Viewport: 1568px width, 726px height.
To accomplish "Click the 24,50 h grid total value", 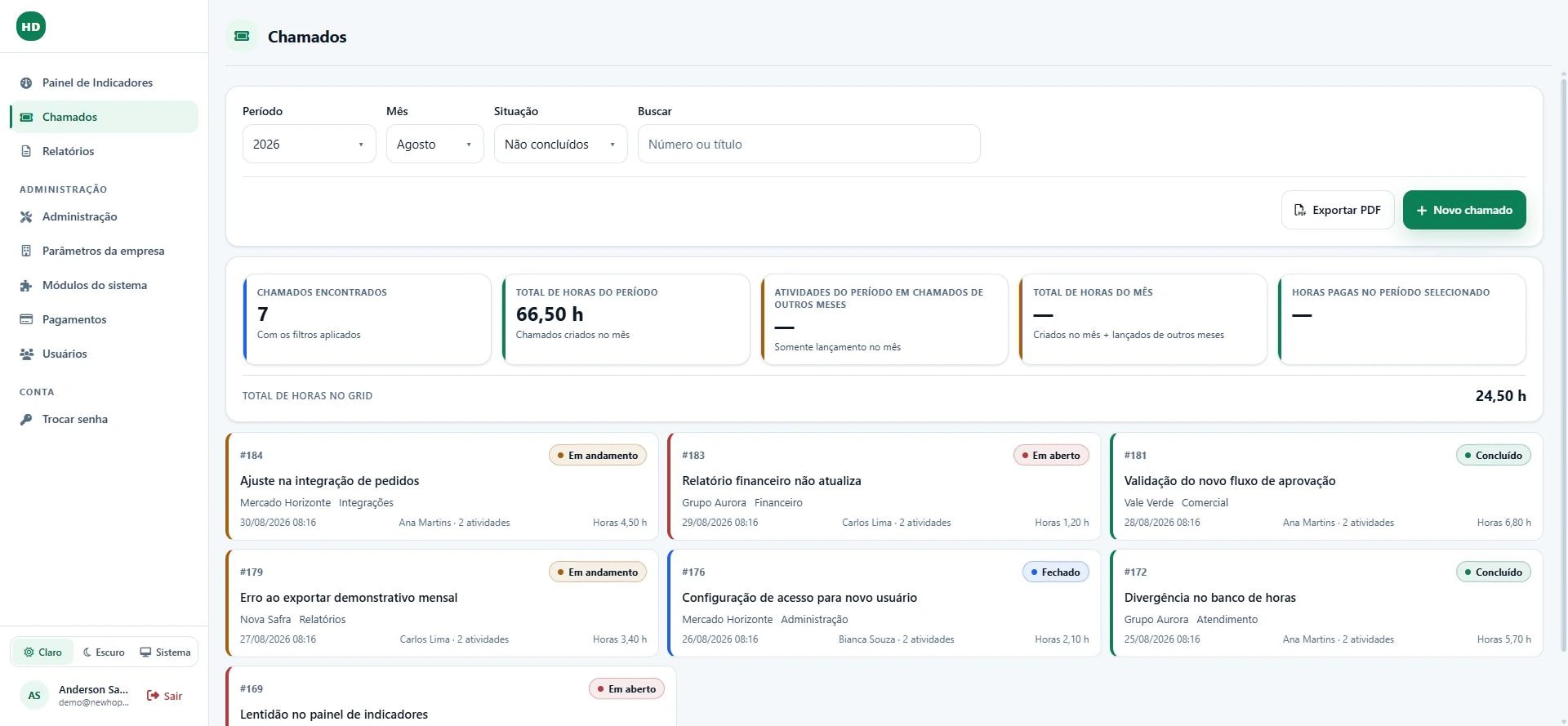I will pos(1500,395).
